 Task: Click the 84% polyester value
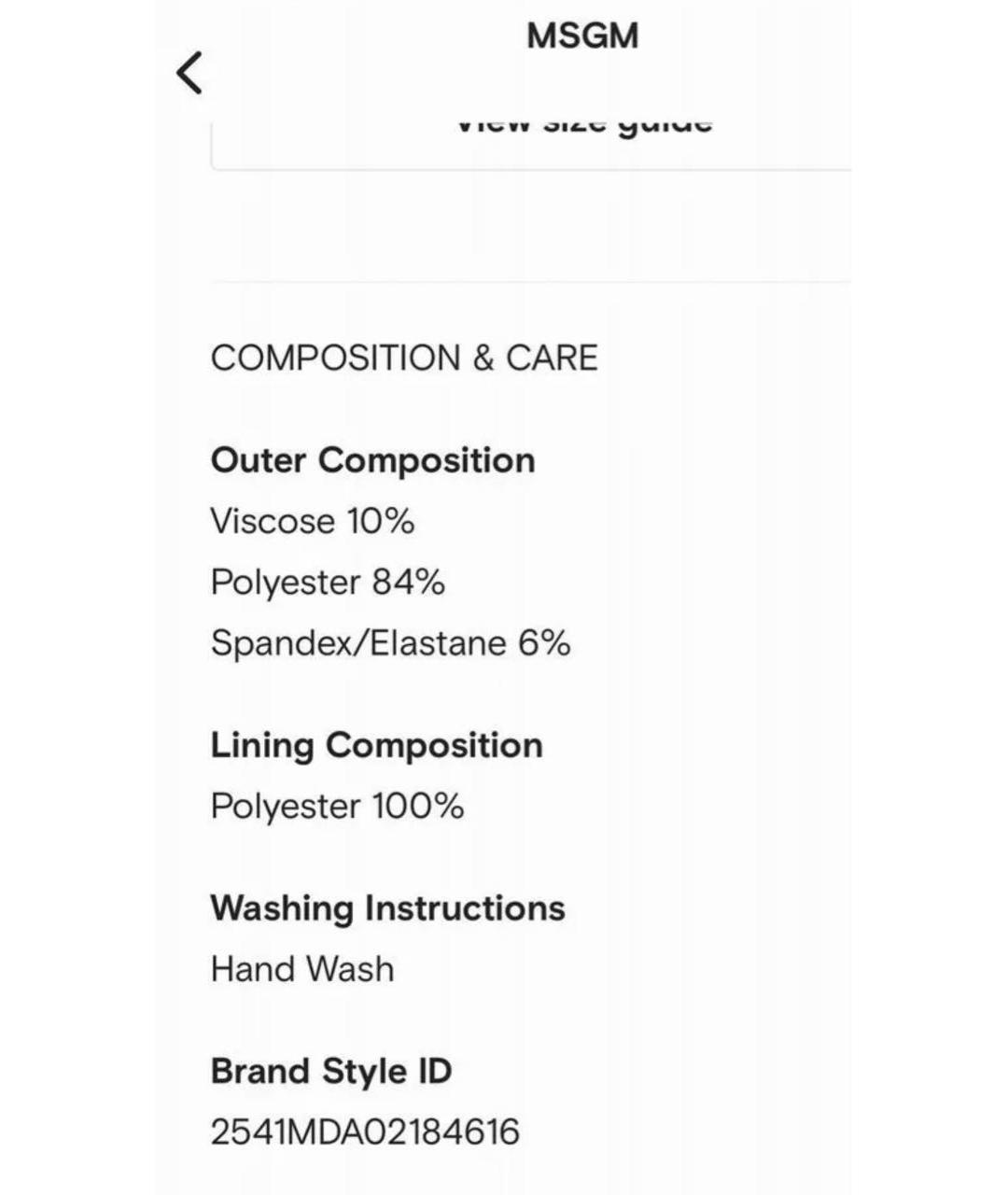tap(409, 583)
